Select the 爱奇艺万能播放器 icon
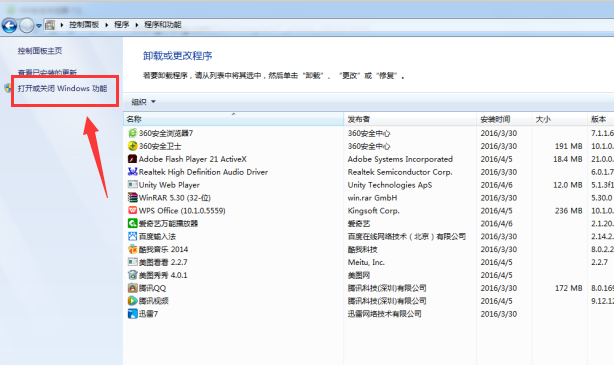The image size is (614, 365). click(x=132, y=224)
